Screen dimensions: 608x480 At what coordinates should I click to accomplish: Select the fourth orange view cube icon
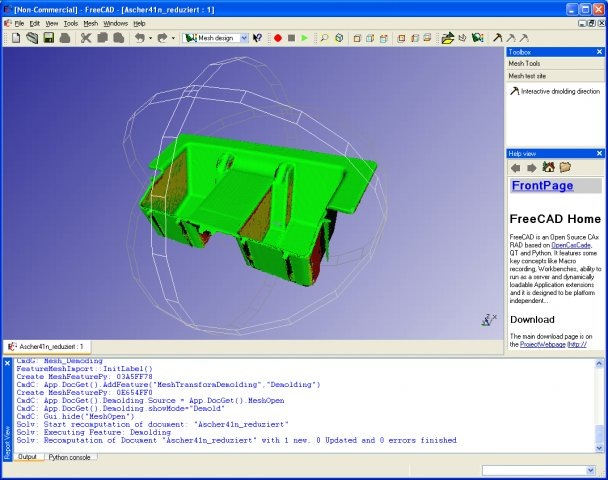(x=401, y=38)
